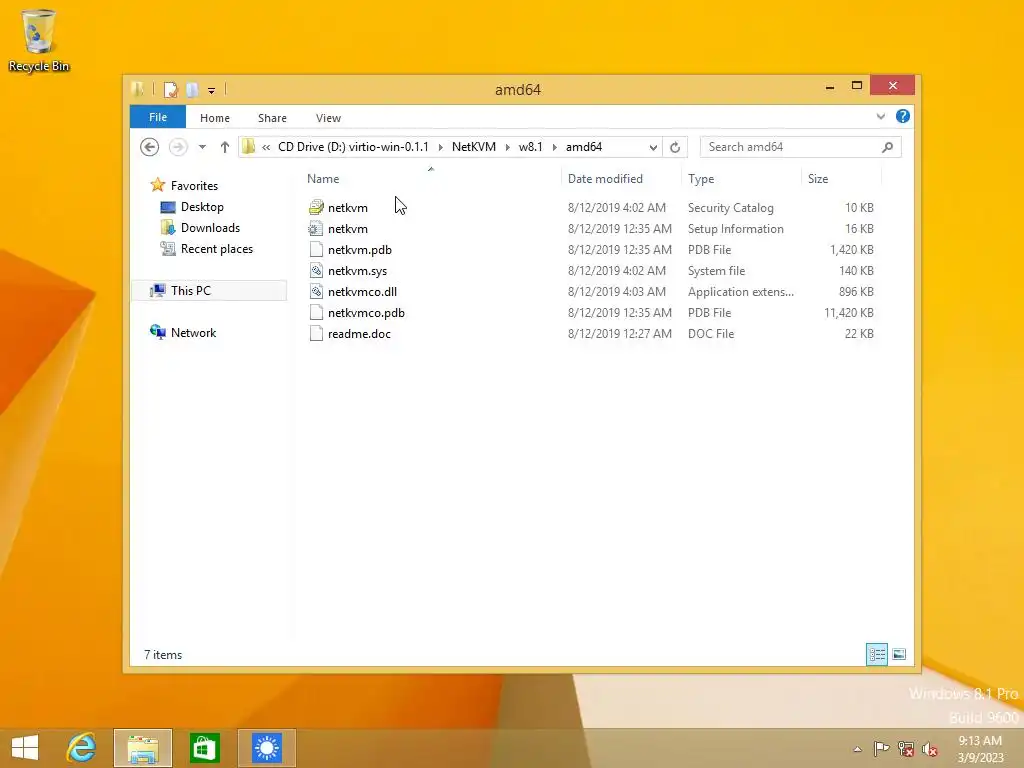Select the netkvmco.dll file icon
The height and width of the screenshot is (768, 1024).
316,291
